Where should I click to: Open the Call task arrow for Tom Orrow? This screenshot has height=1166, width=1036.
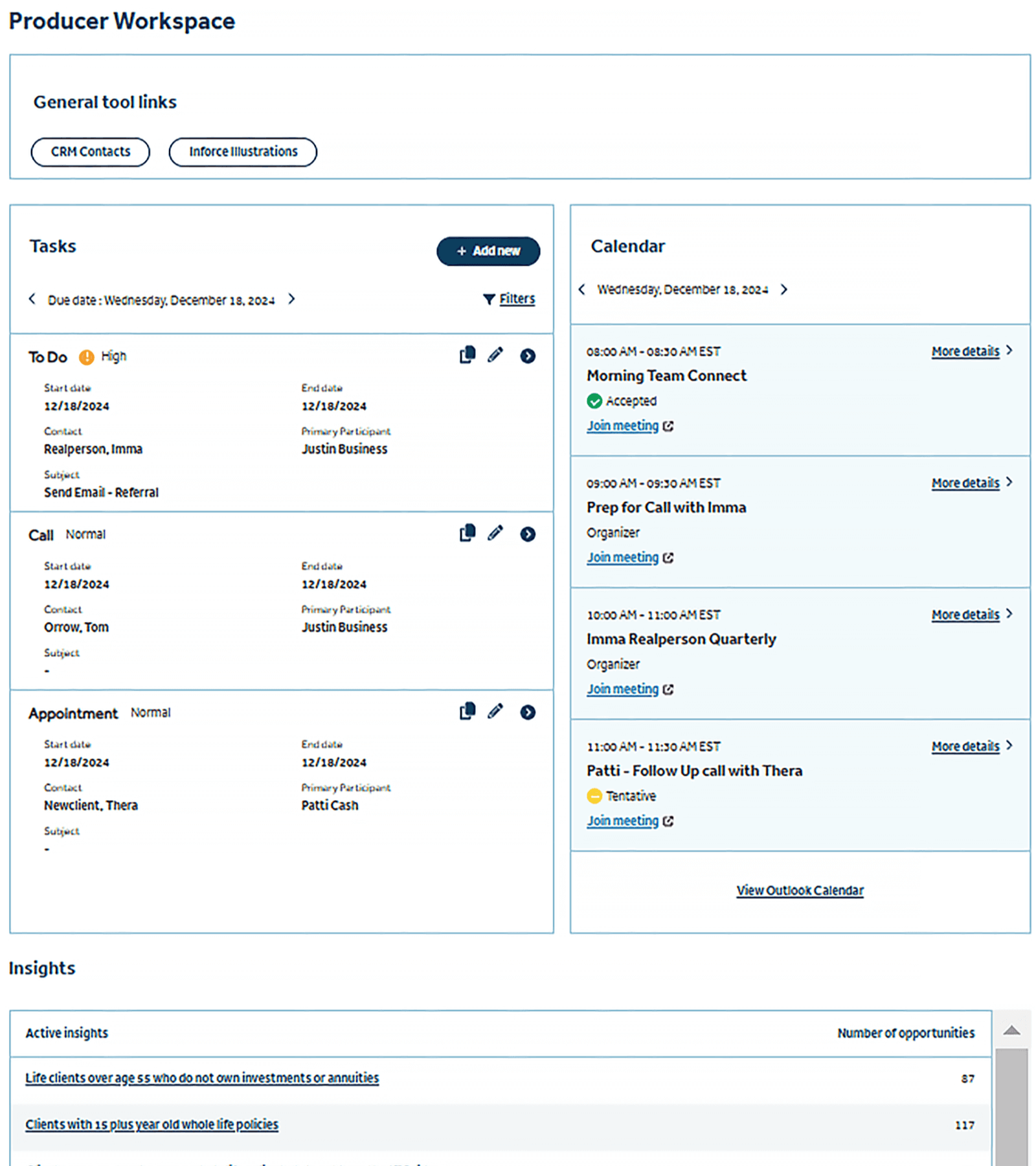528,534
